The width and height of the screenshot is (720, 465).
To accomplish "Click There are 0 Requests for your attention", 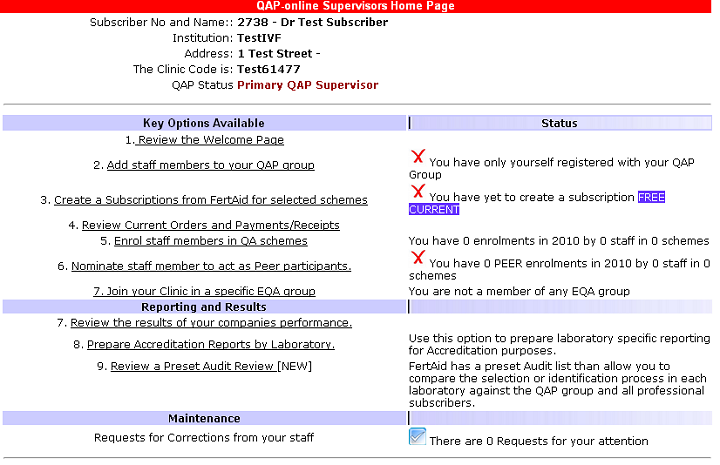I will coord(539,441).
